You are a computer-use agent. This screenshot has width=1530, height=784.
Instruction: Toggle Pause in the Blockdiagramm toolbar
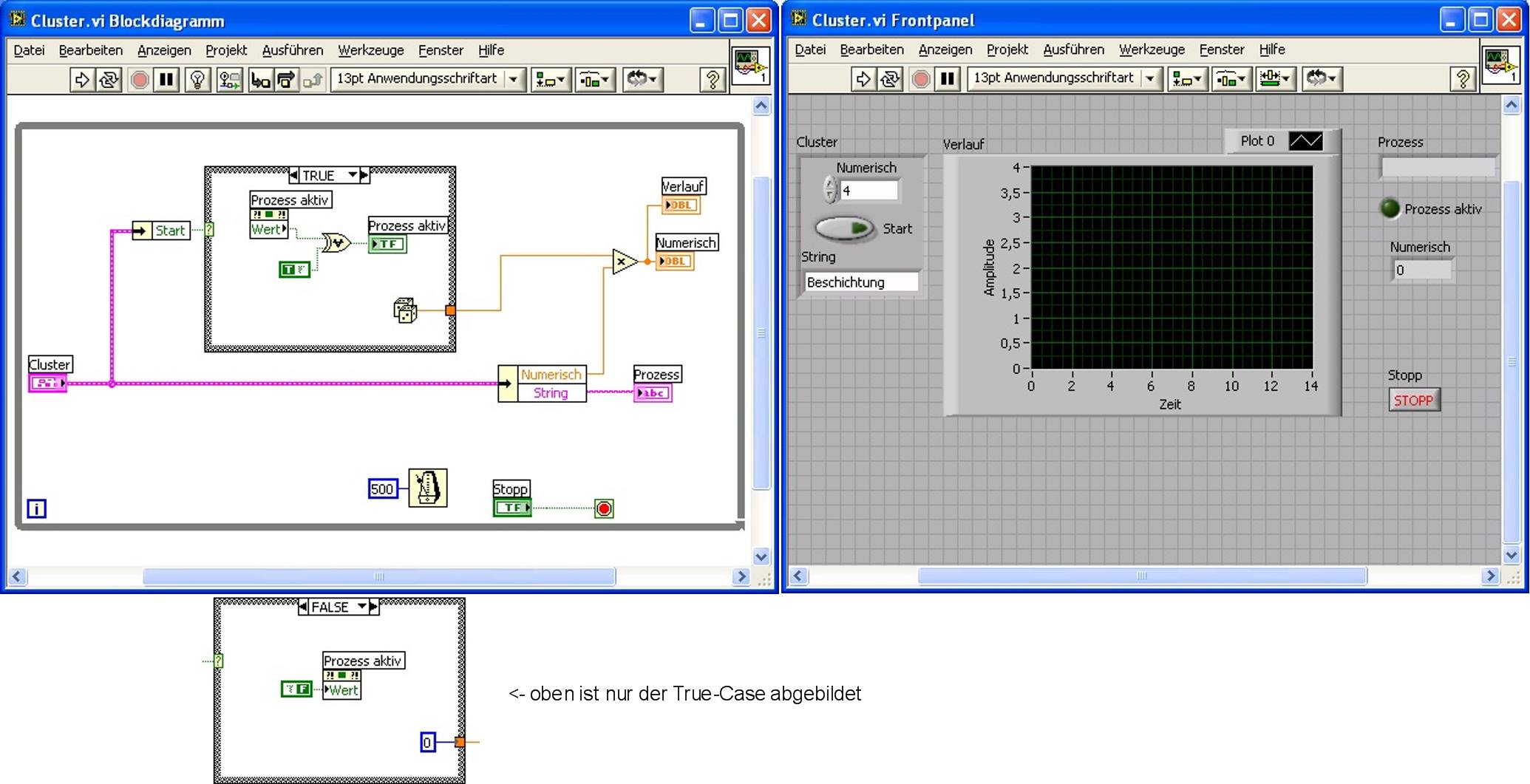(x=167, y=80)
